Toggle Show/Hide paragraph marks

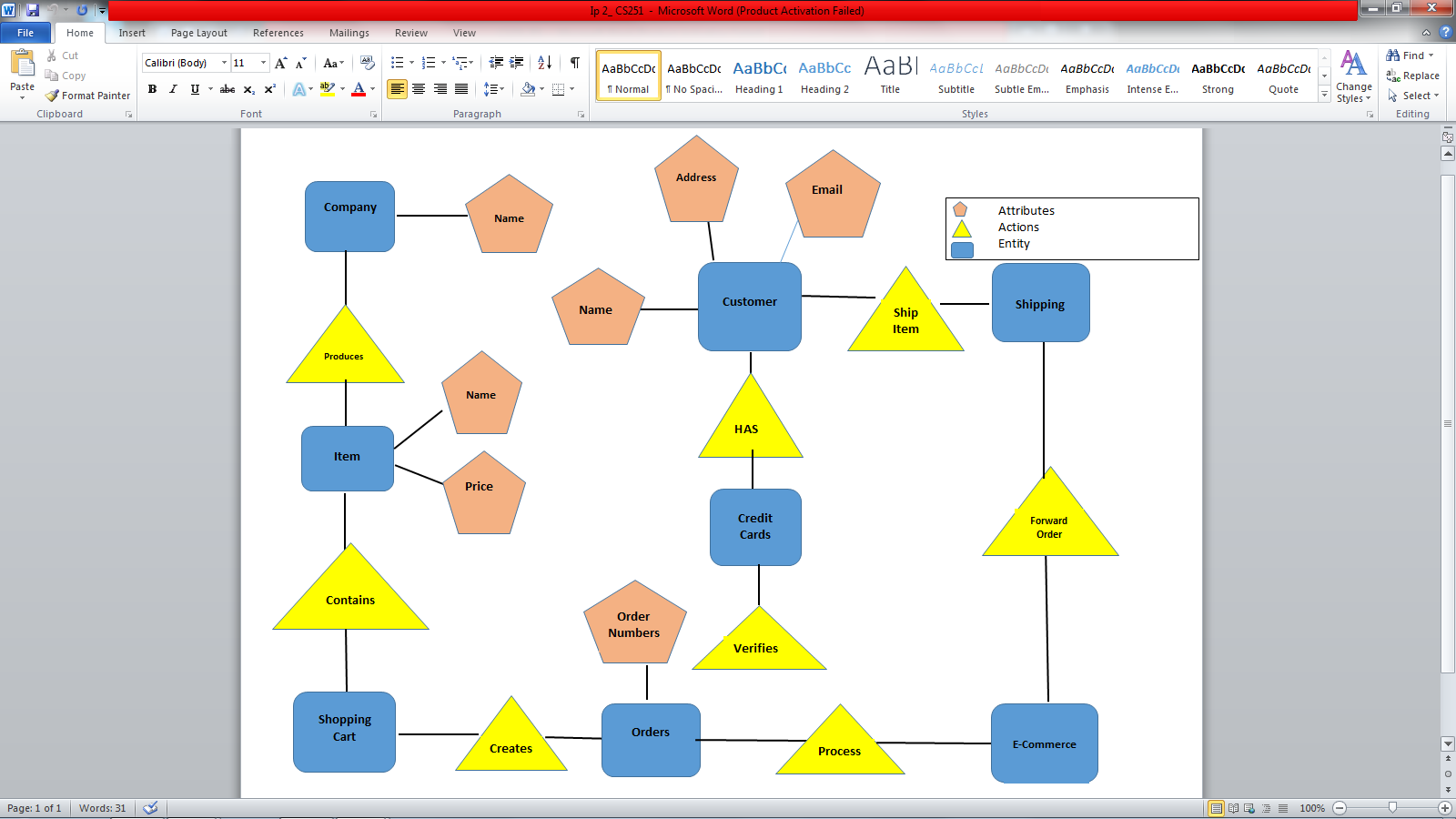[574, 63]
